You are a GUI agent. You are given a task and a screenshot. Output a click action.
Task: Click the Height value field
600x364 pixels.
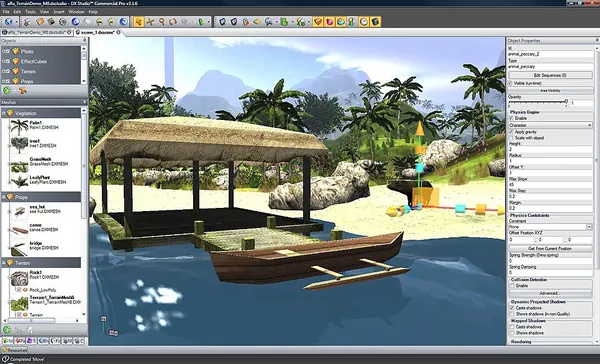[x=550, y=149]
